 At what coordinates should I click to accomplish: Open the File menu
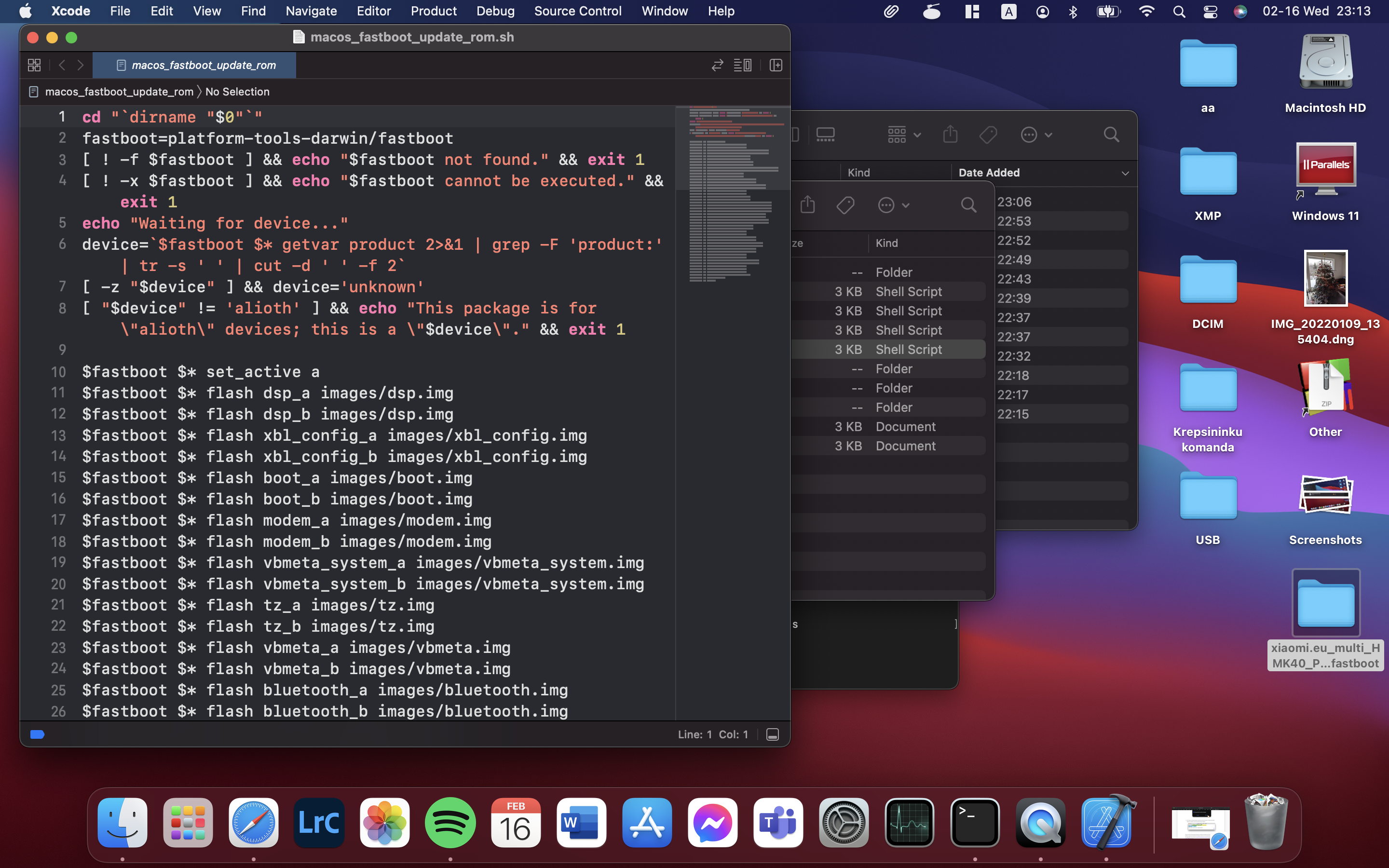point(120,11)
